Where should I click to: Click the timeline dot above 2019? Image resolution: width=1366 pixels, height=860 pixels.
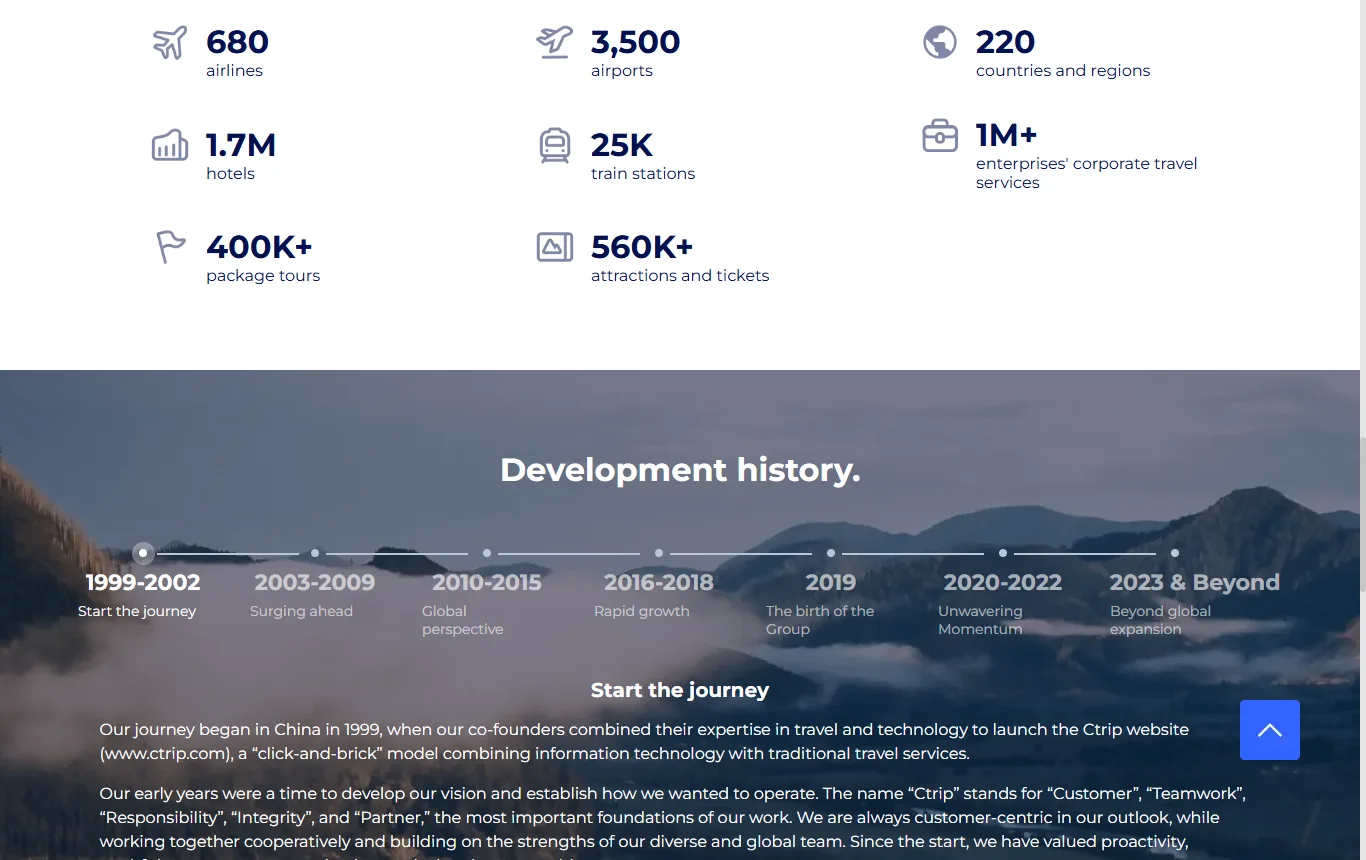tap(831, 553)
